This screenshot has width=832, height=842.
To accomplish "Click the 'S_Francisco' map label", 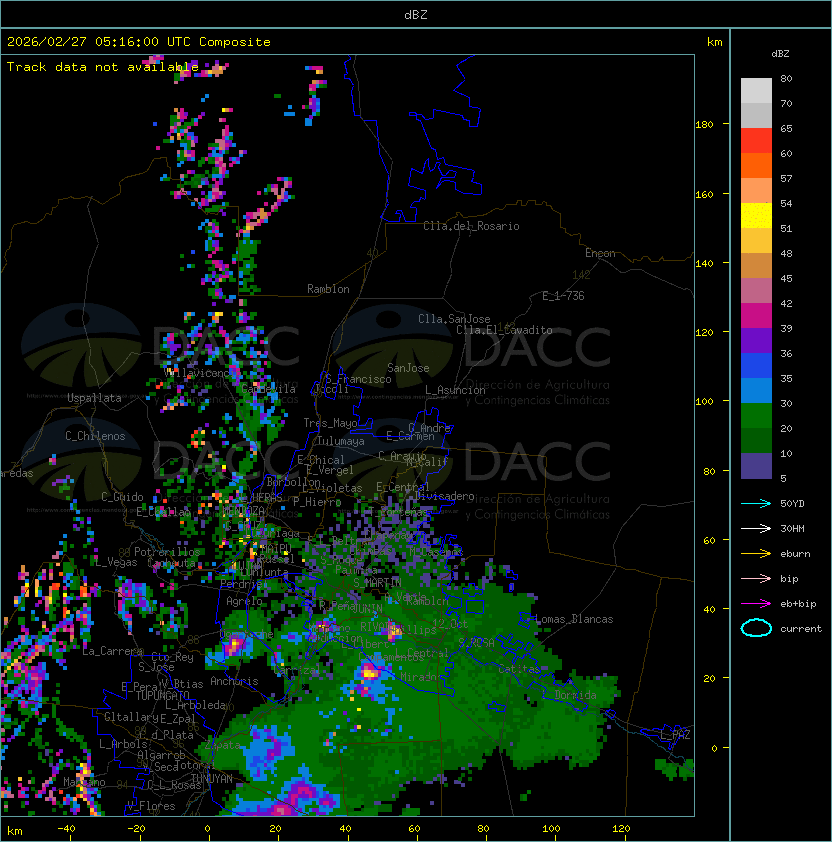I will click(x=359, y=379).
